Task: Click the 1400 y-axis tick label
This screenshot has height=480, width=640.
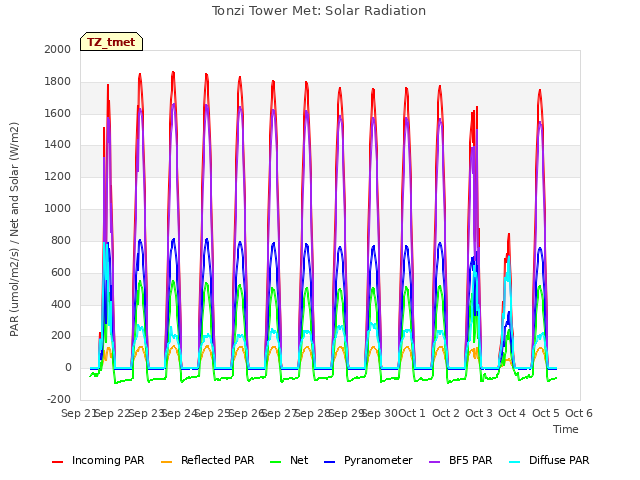Action: [x=58, y=144]
